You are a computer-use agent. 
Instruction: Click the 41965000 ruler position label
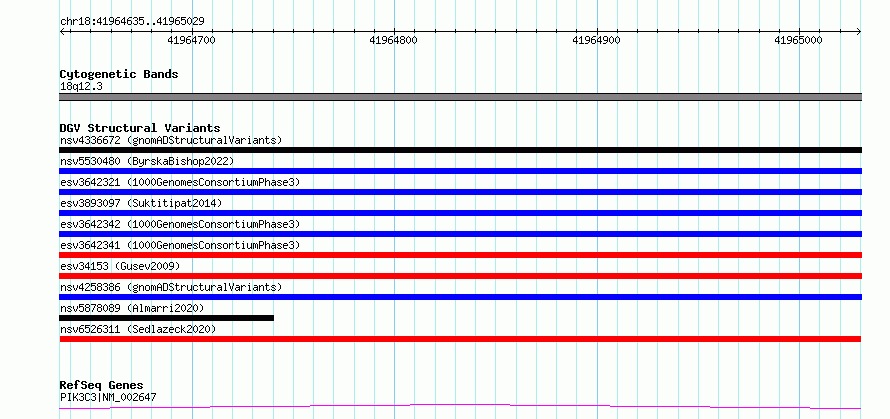(x=798, y=40)
